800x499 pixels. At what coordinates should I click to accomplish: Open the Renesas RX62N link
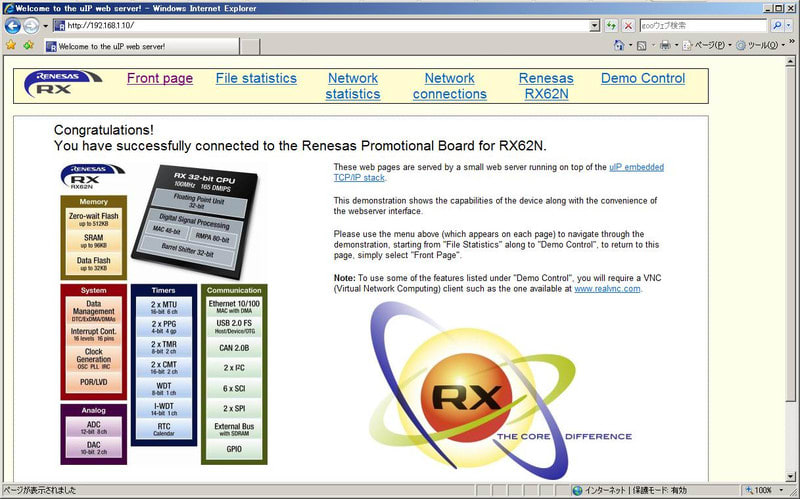click(x=546, y=86)
